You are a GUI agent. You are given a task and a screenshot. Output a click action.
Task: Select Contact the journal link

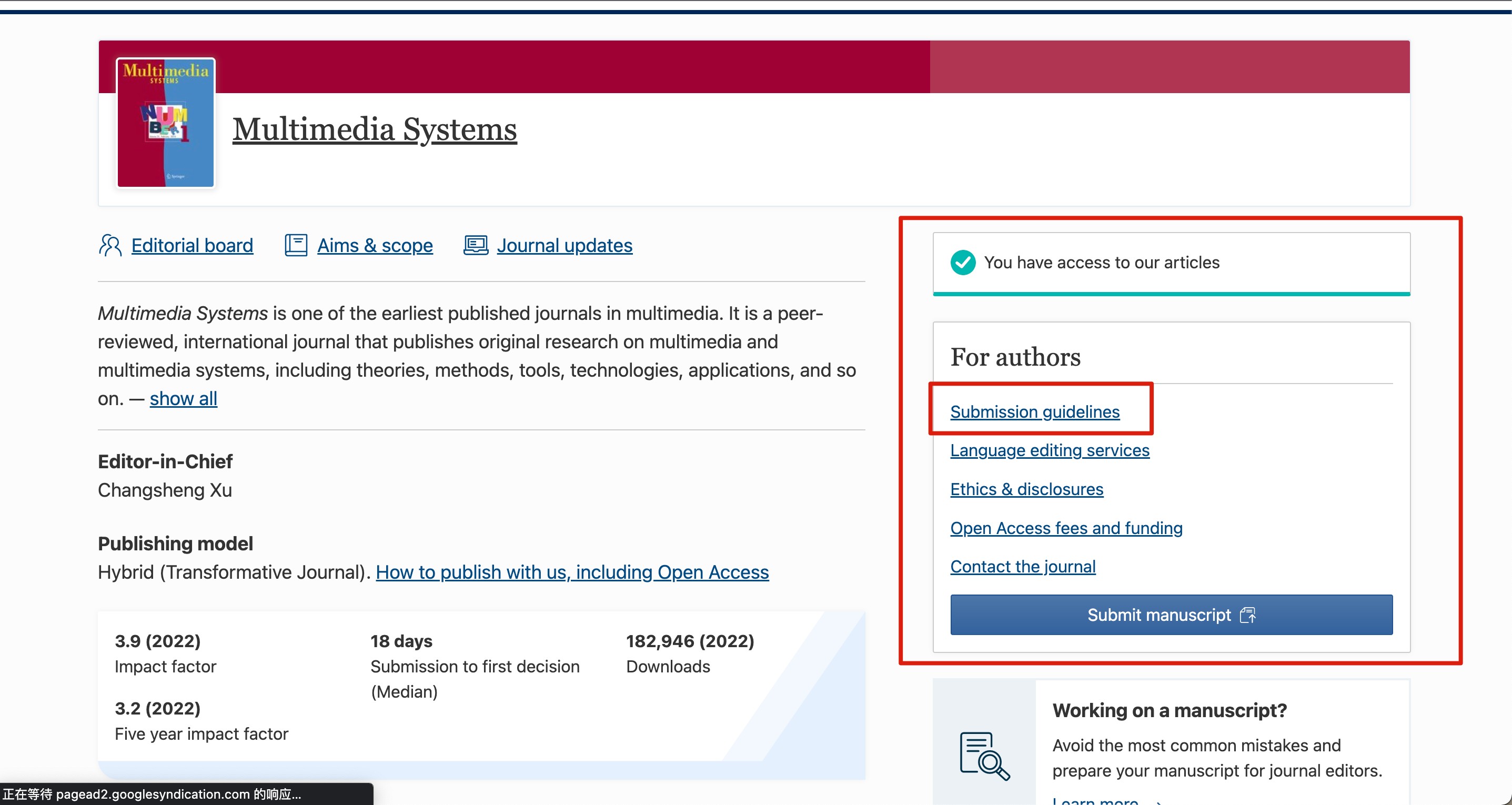point(1023,567)
